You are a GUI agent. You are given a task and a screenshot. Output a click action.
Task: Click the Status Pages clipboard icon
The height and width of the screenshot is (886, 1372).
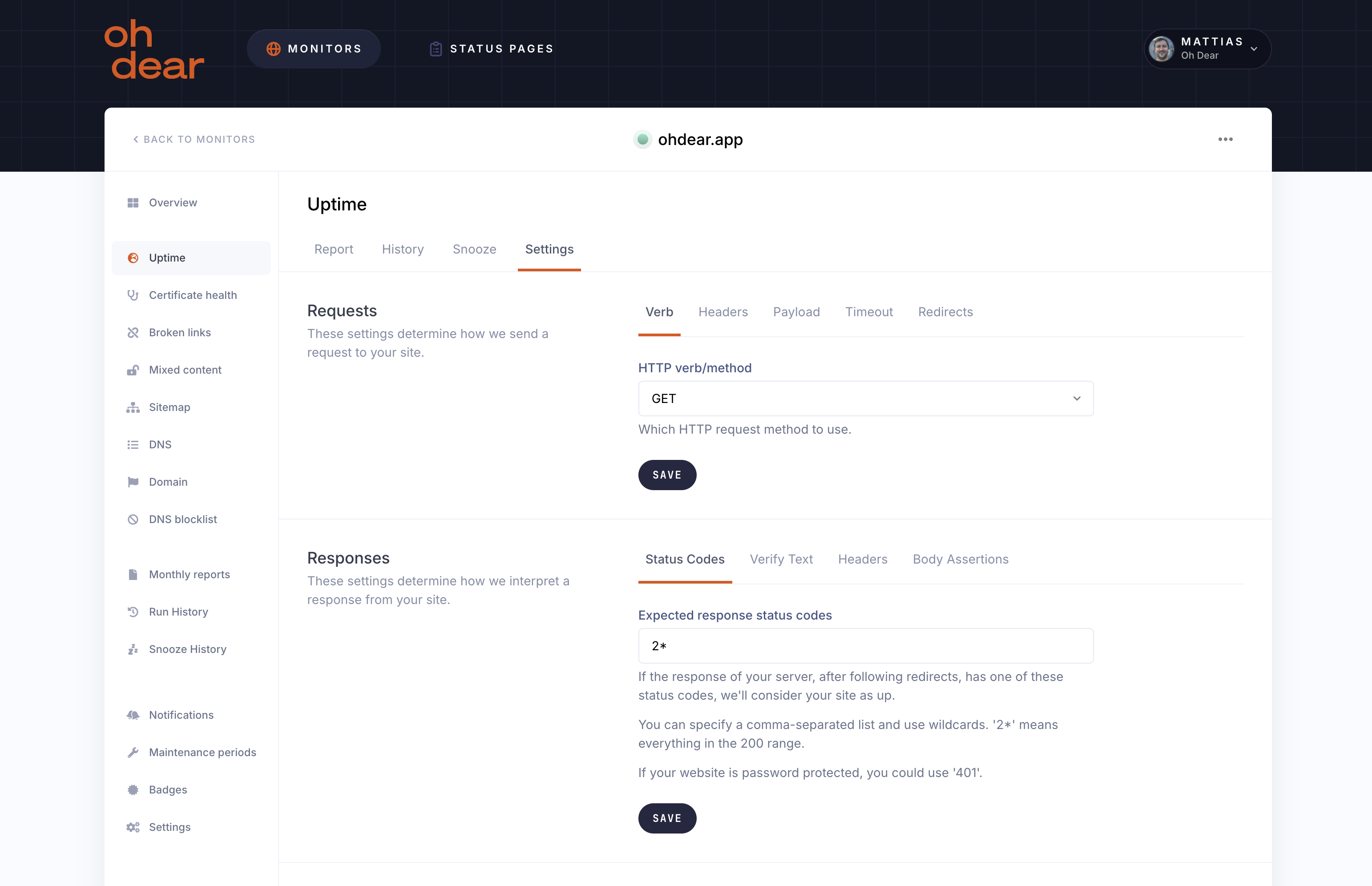[x=436, y=49]
